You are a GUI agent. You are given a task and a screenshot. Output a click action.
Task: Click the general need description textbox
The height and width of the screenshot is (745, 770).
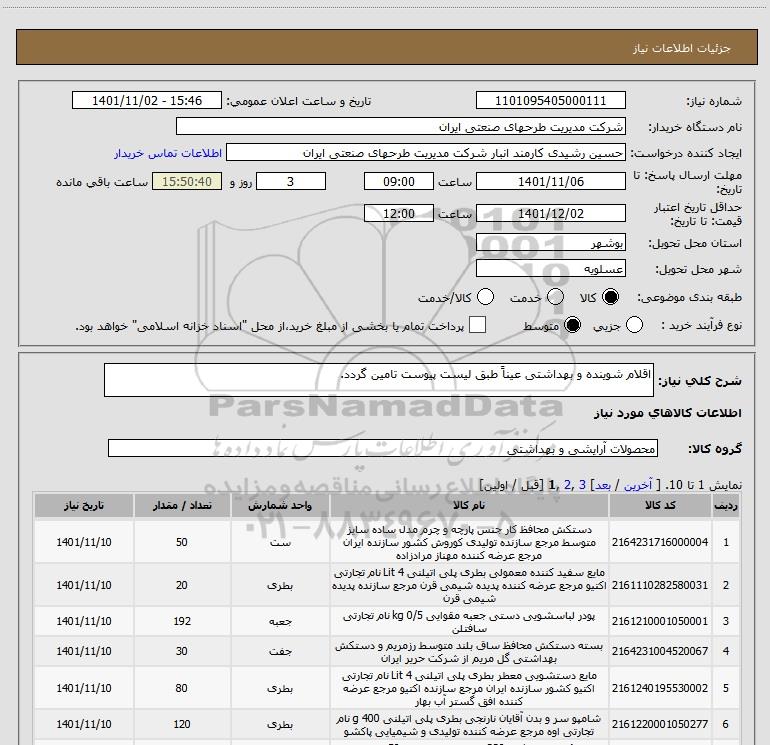point(379,380)
